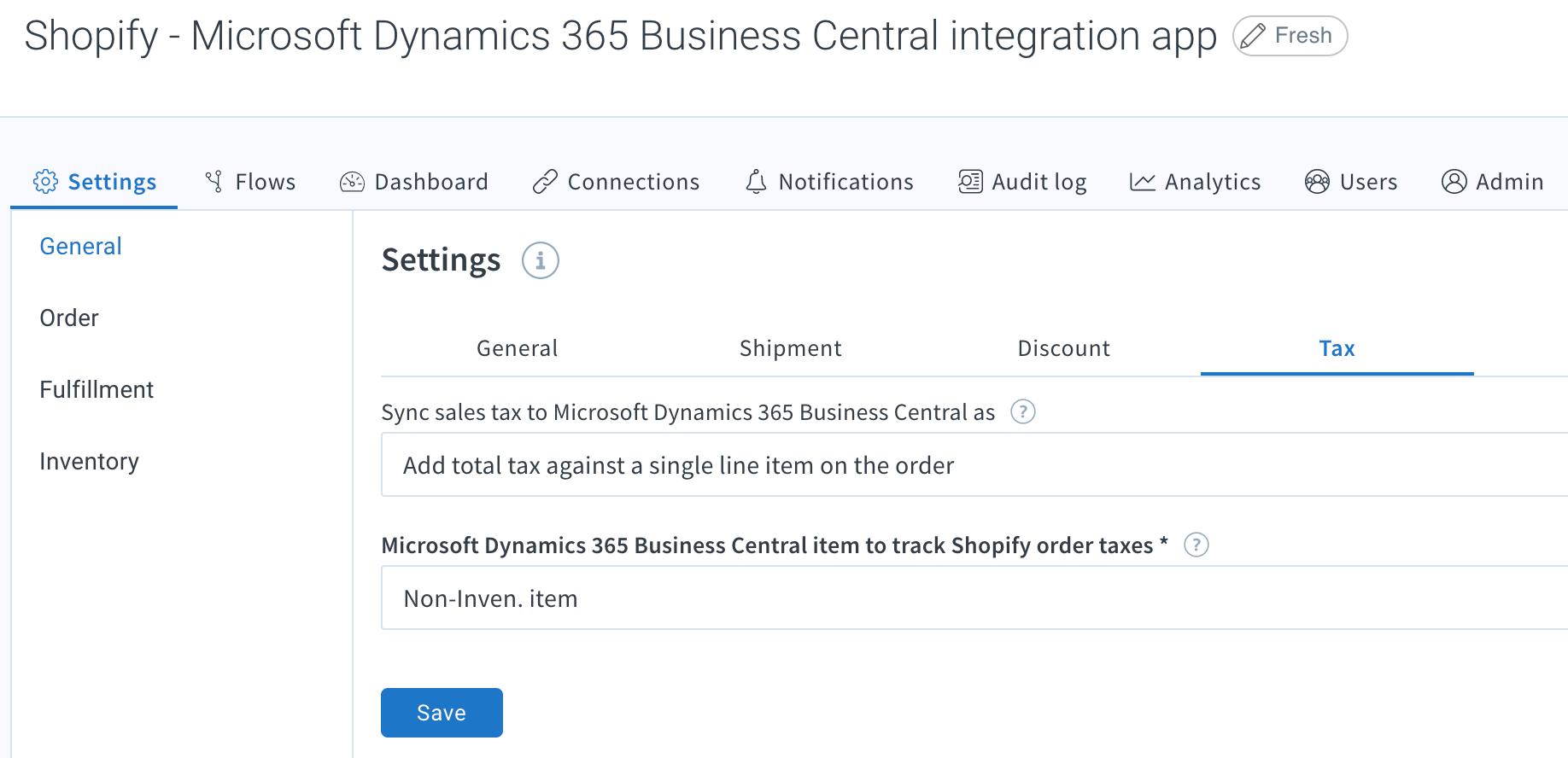Select General in the left sidebar

point(80,246)
